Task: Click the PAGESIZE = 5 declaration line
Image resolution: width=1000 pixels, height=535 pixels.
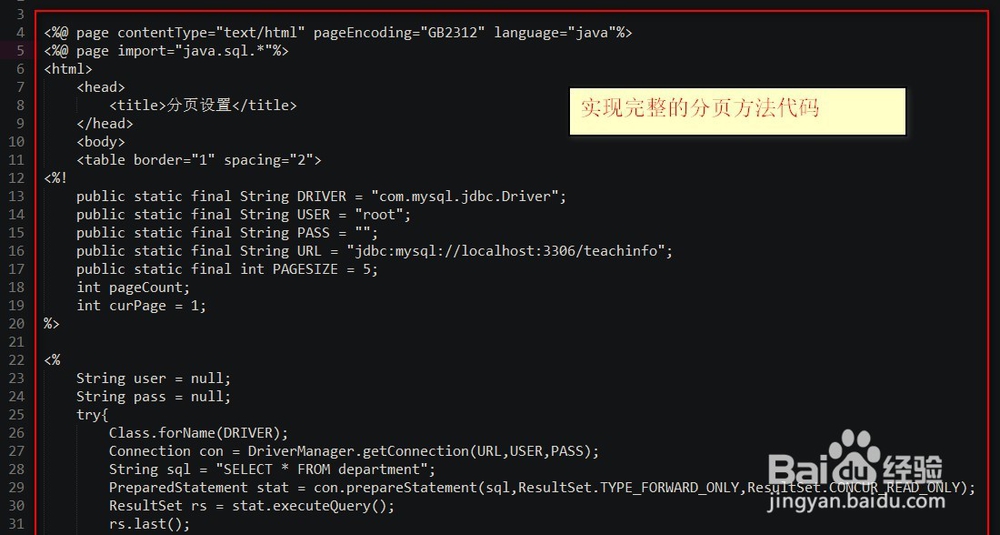Action: pos(227,269)
